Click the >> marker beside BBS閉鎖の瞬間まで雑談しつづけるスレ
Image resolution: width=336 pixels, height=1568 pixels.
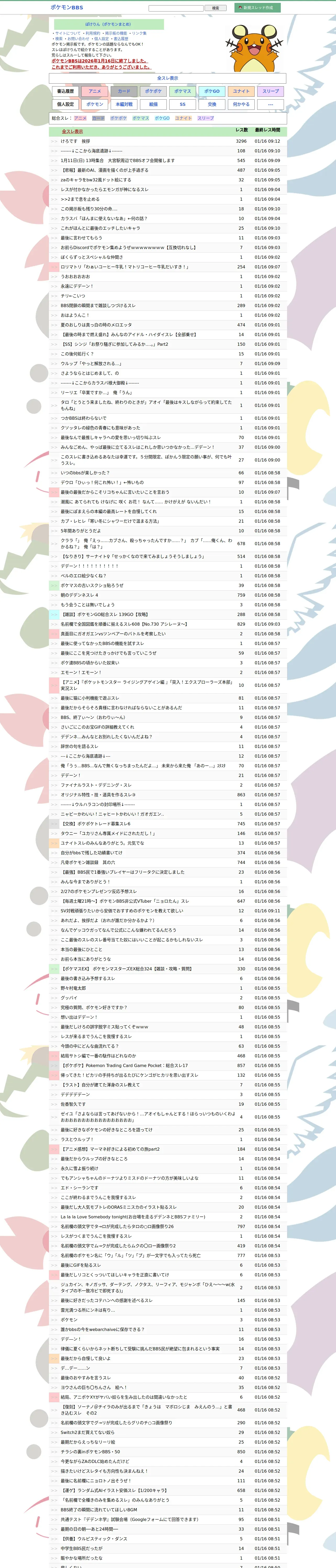coord(54,305)
